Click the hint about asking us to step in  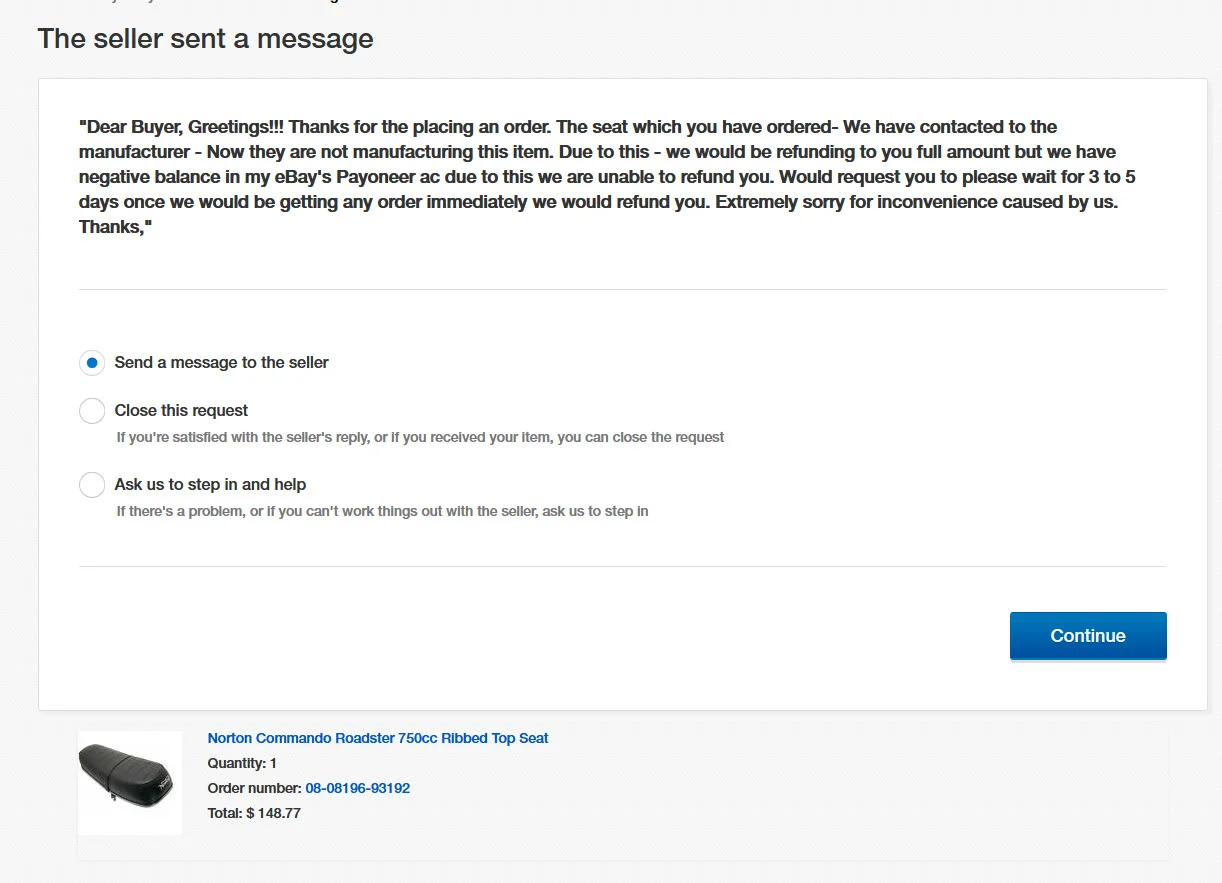382,511
